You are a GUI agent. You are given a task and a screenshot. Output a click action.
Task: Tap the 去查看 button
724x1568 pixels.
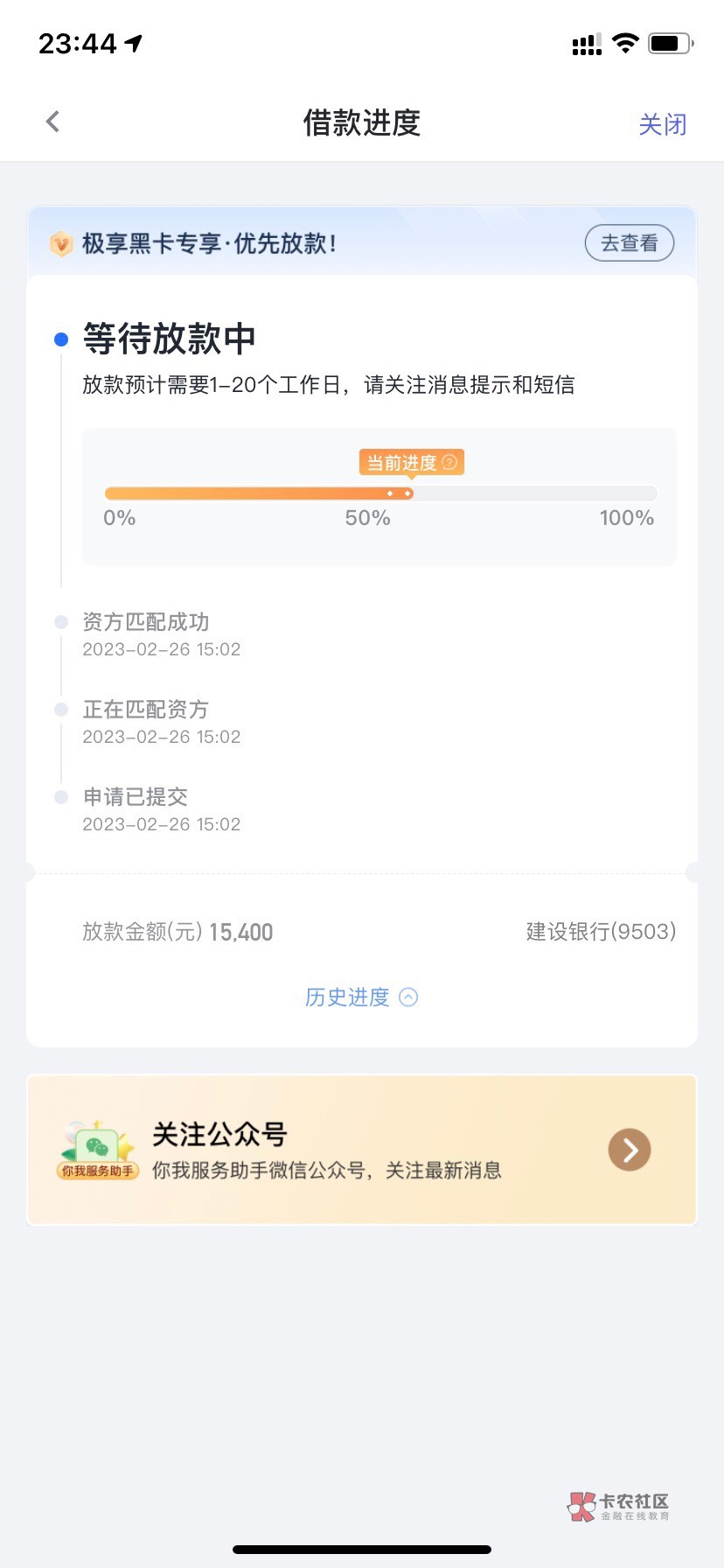click(629, 243)
